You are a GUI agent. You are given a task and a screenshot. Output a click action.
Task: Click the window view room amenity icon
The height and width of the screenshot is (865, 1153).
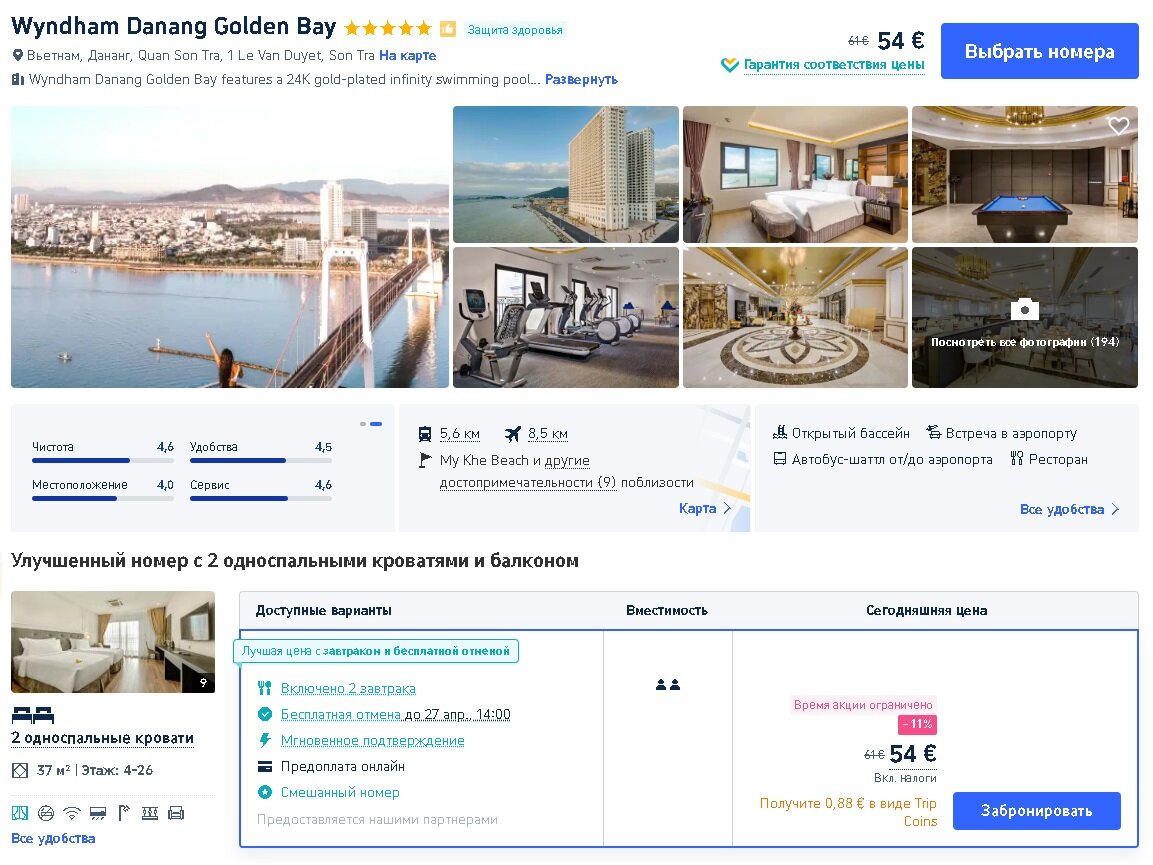[x=20, y=813]
